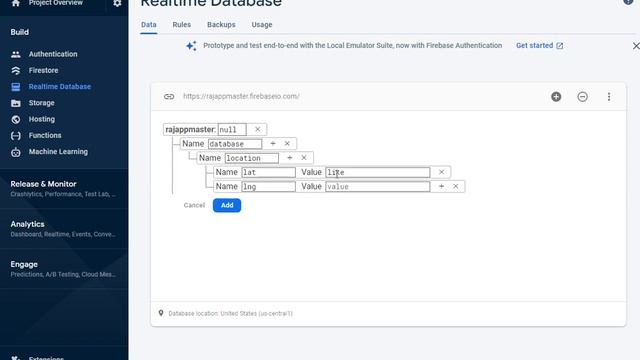Click the Functions brackets icon
The image size is (640, 360).
[16, 136]
